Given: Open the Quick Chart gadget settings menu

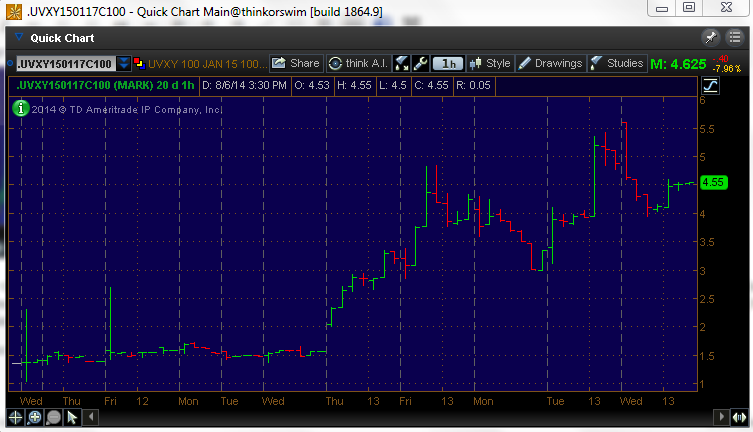Looking at the screenshot, I should click(733, 38).
